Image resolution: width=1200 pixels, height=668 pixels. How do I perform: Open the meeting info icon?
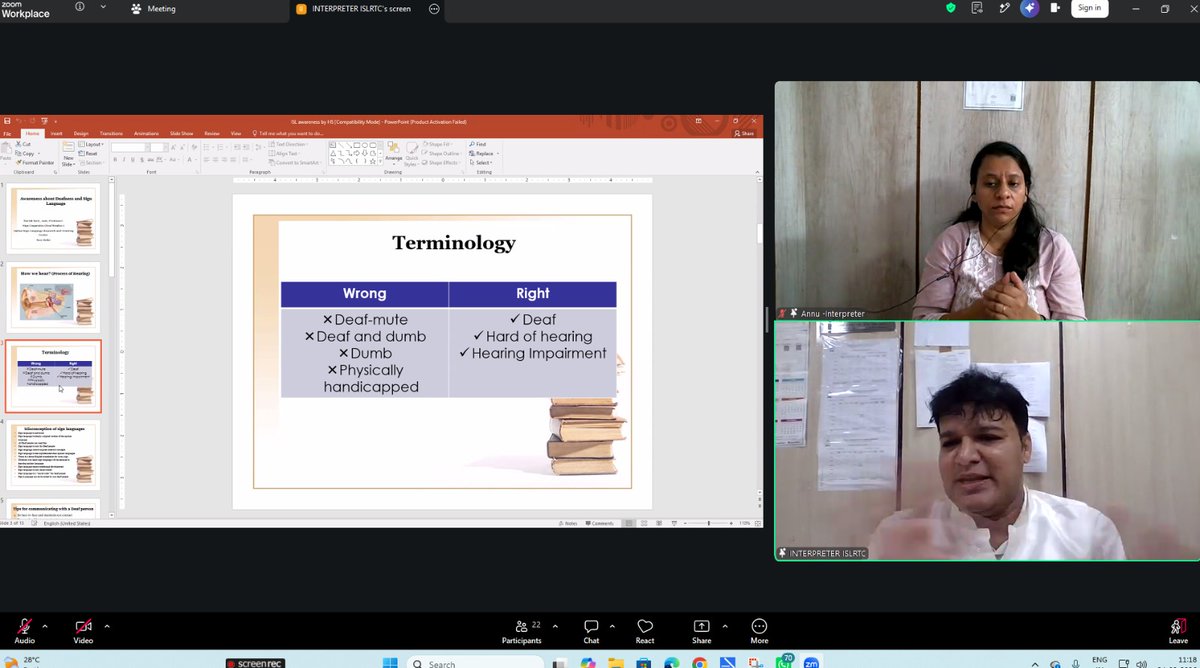(79, 7)
